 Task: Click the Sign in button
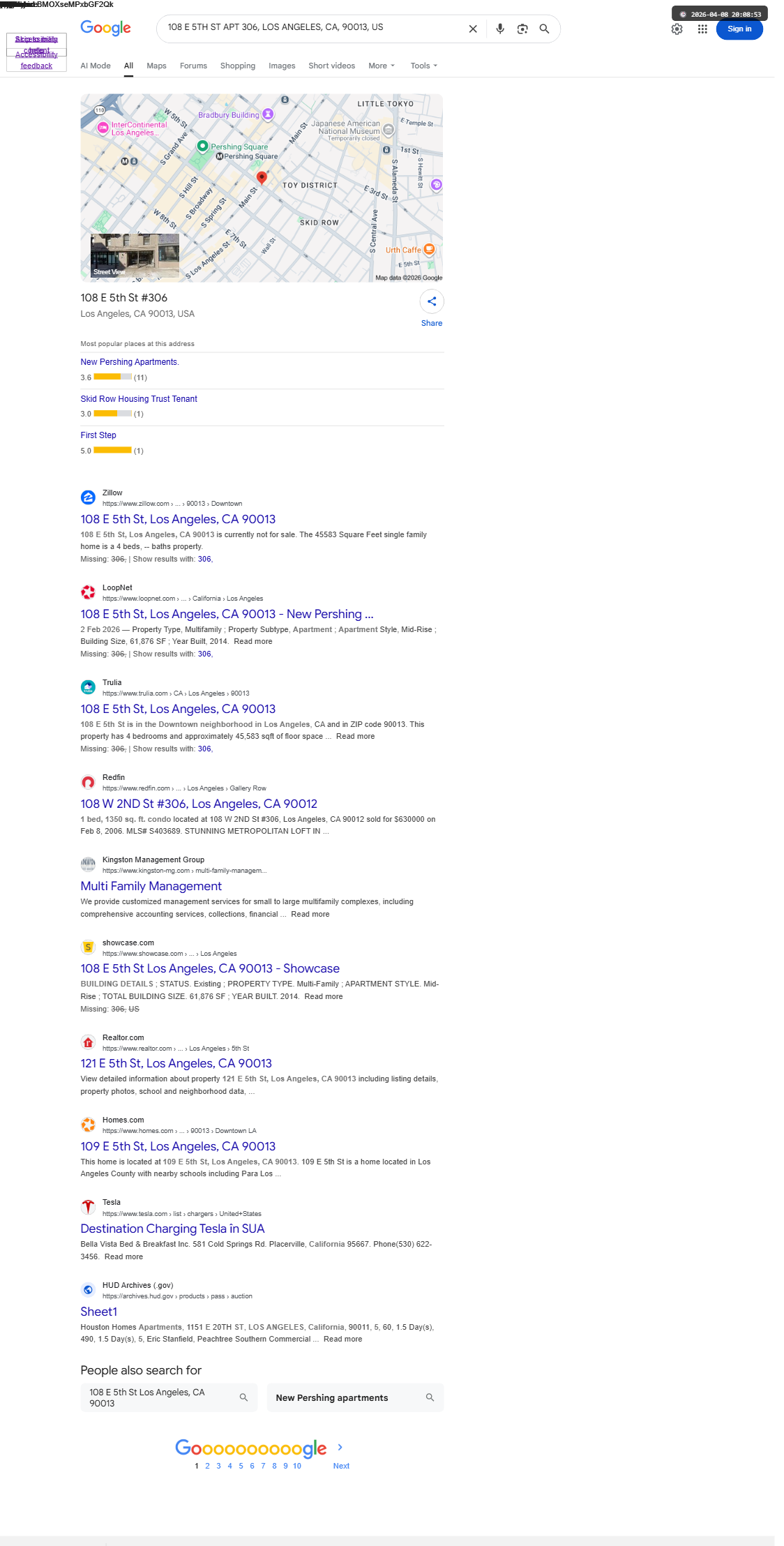click(739, 29)
